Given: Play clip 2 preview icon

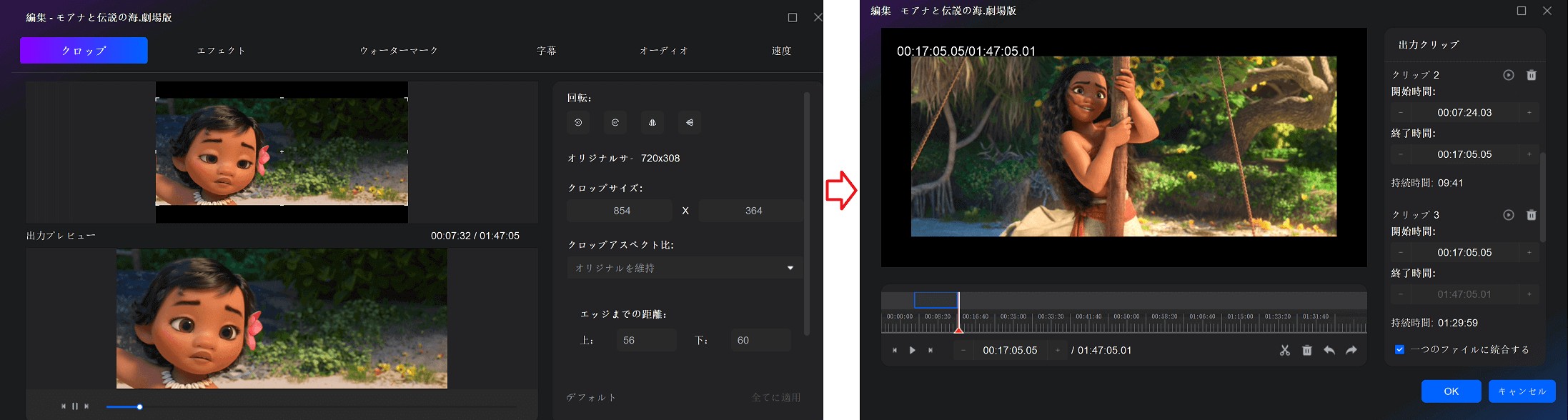Looking at the screenshot, I should click(1508, 75).
